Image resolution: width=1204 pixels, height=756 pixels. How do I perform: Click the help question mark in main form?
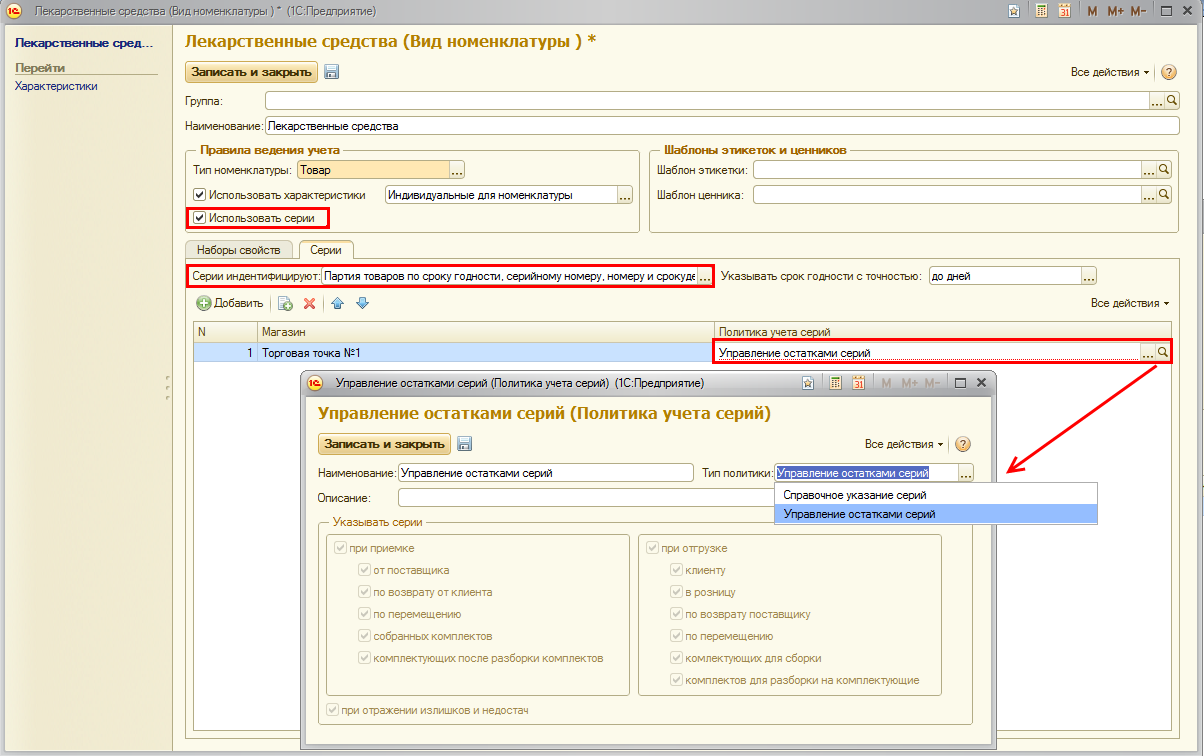(1168, 72)
